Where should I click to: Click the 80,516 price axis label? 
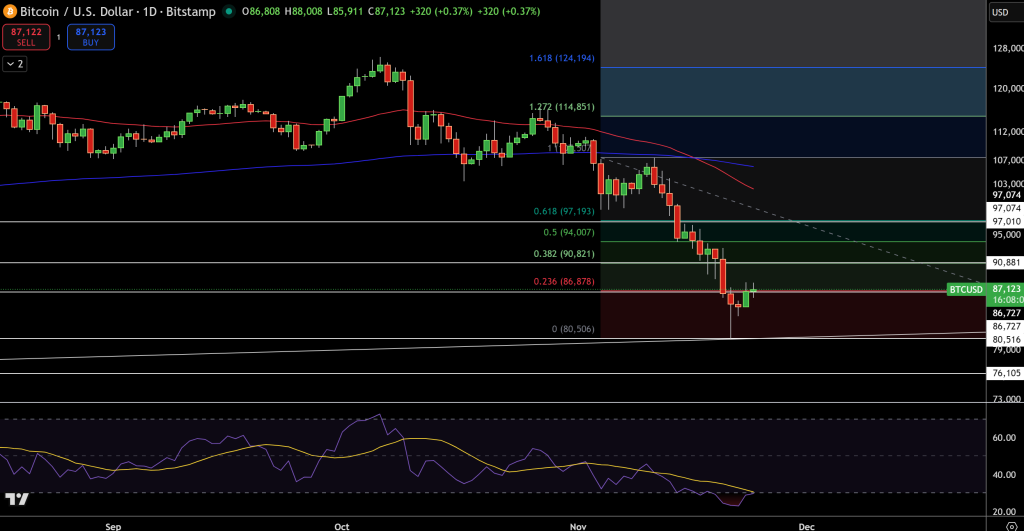(x=1006, y=339)
